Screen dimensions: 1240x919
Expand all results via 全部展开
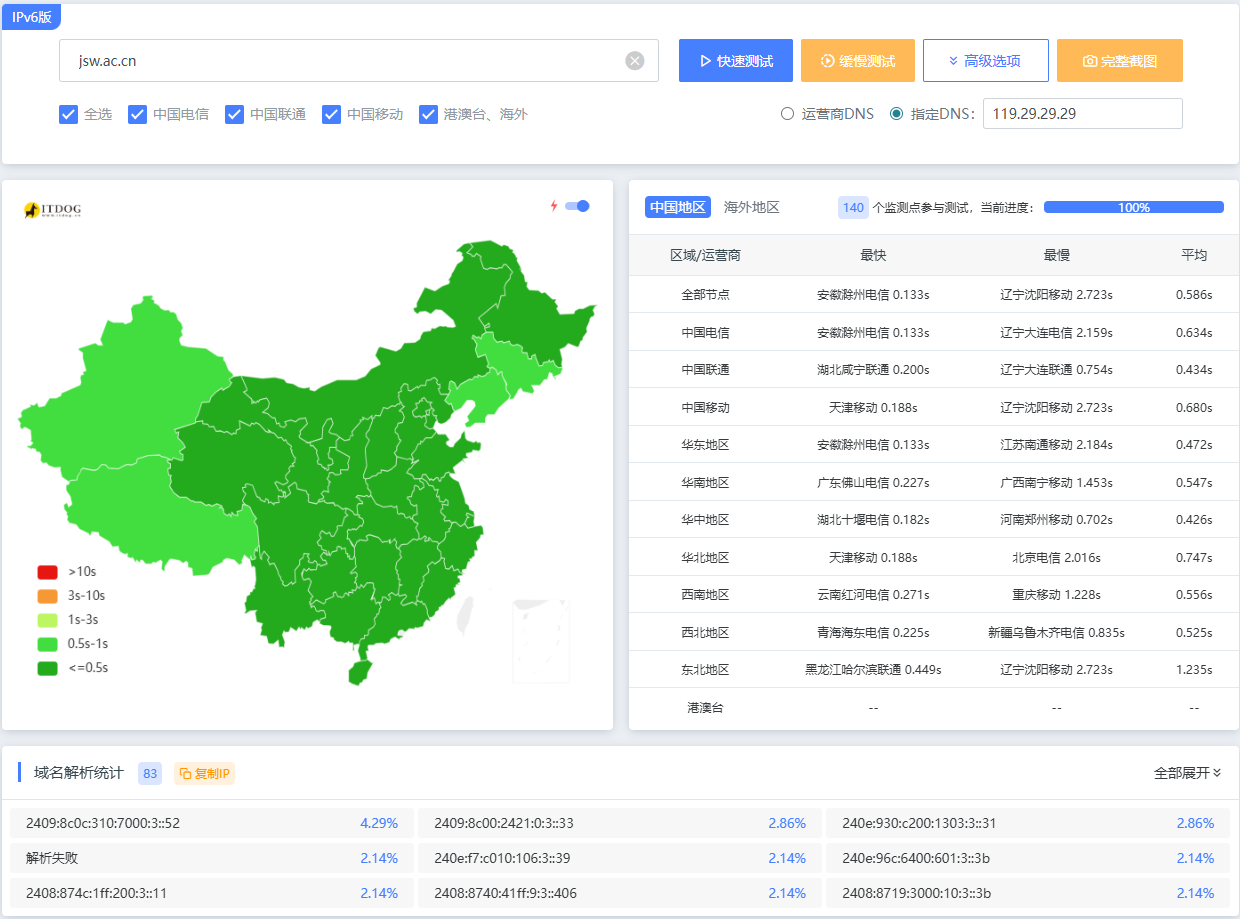tap(1187, 772)
